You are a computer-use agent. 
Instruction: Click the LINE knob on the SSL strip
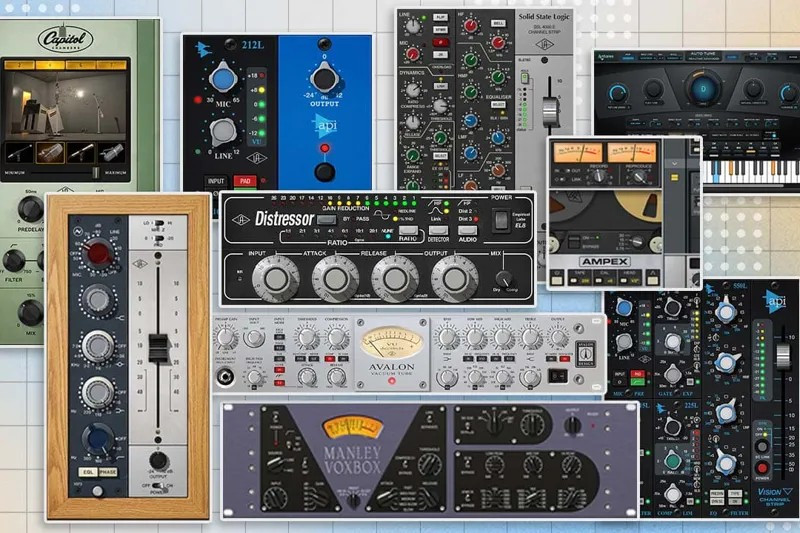pos(413,27)
